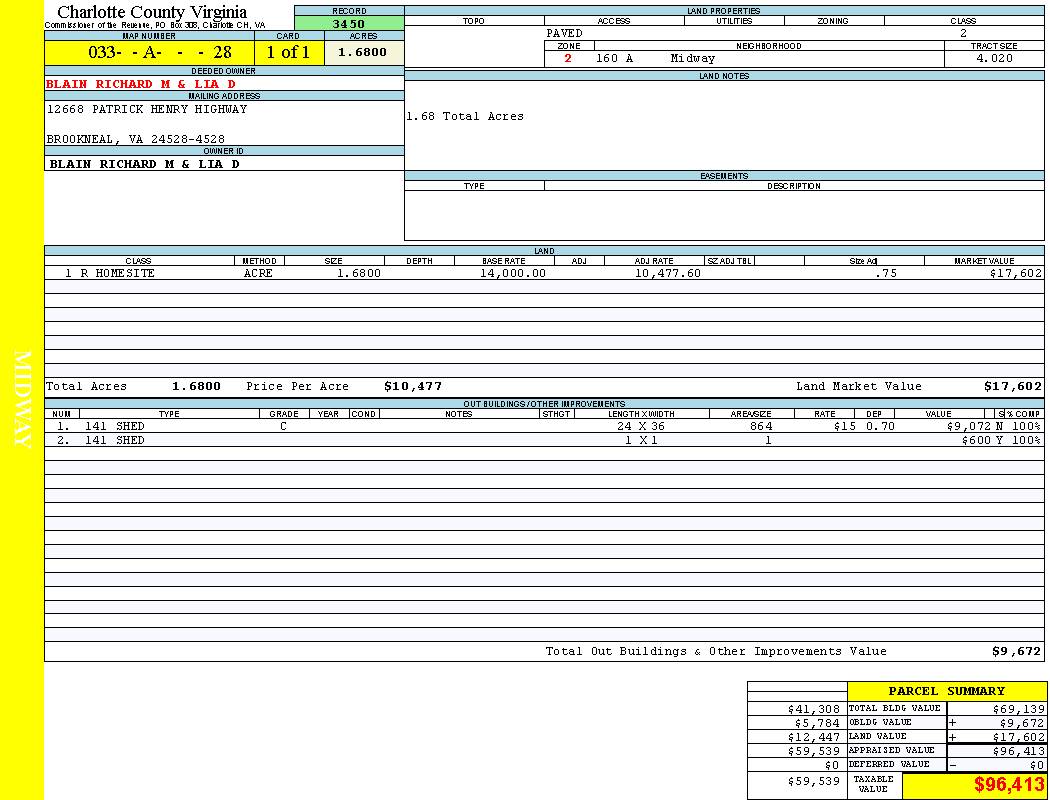
Task: Click the Brookneal, VA 24528-4528 address line
Action: [136, 139]
